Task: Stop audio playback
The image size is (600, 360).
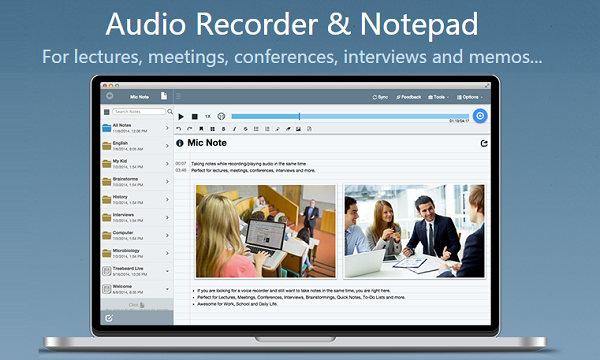Action: tap(195, 116)
